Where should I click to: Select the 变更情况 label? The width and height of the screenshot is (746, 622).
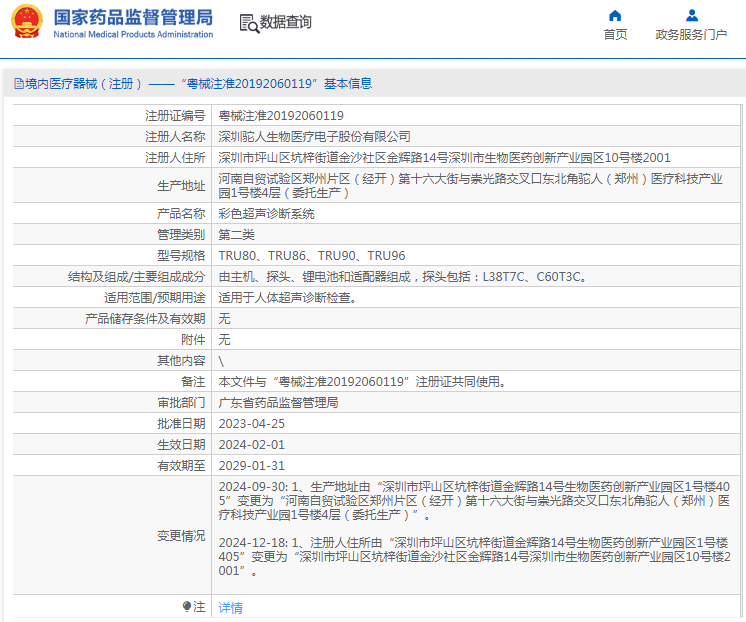pos(181,535)
